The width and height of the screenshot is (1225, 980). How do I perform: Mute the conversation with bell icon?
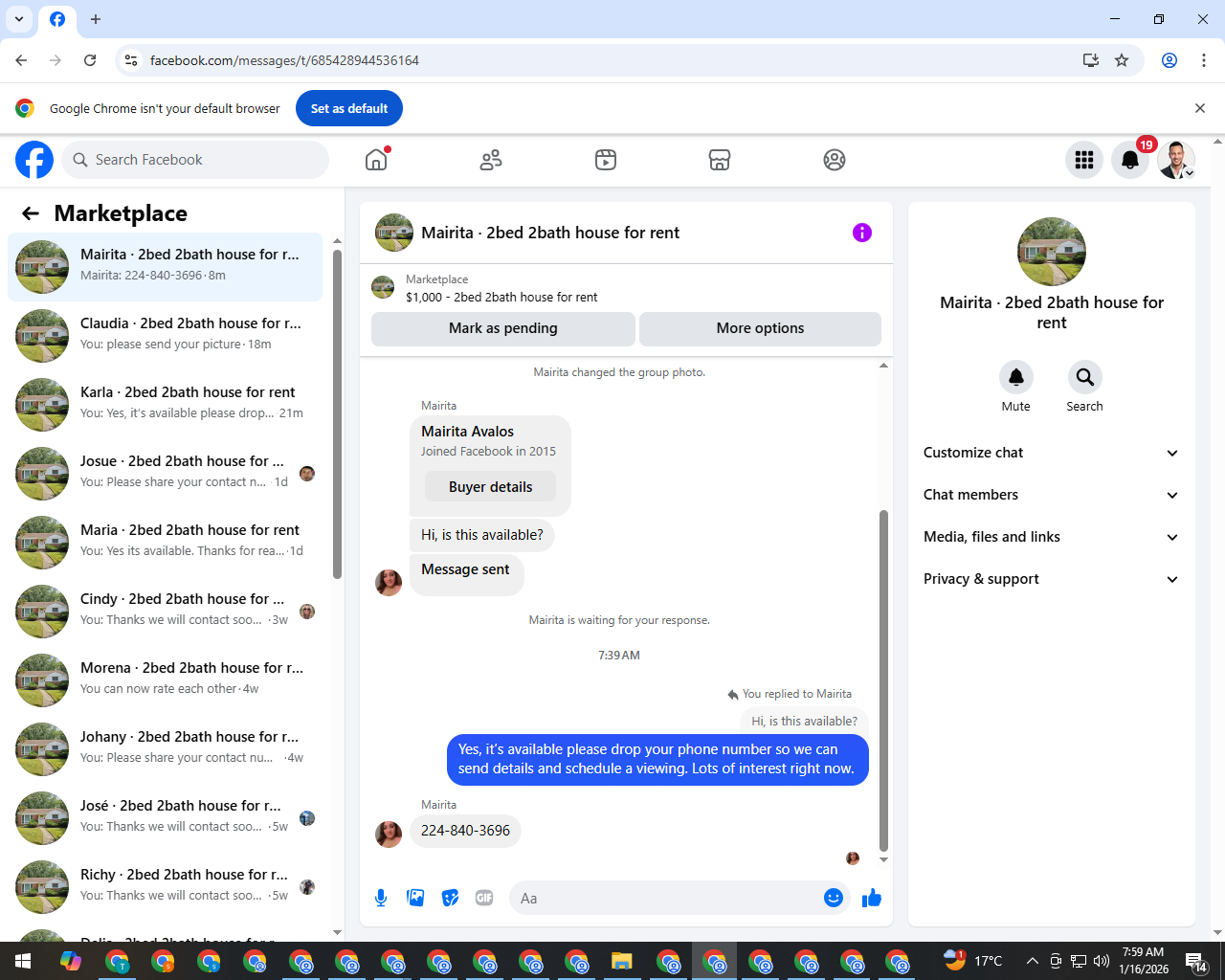click(x=1016, y=377)
